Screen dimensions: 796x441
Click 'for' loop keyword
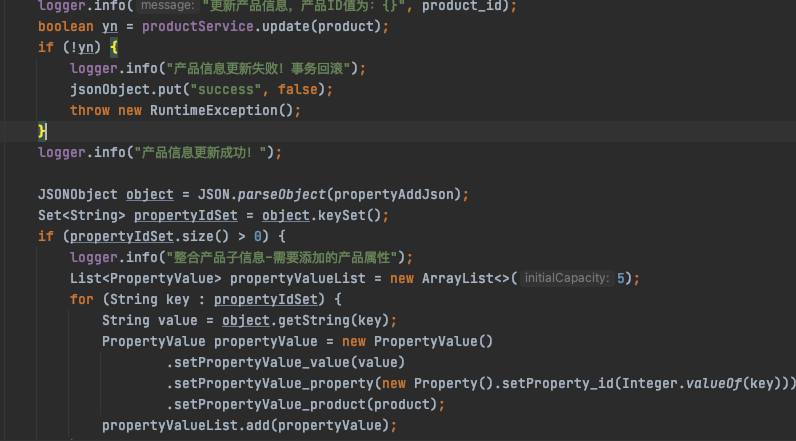pos(82,299)
